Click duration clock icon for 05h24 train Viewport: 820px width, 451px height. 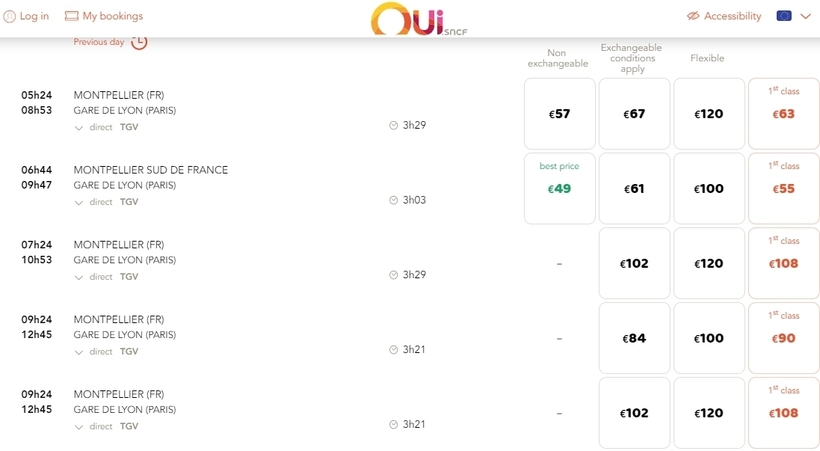coord(393,125)
